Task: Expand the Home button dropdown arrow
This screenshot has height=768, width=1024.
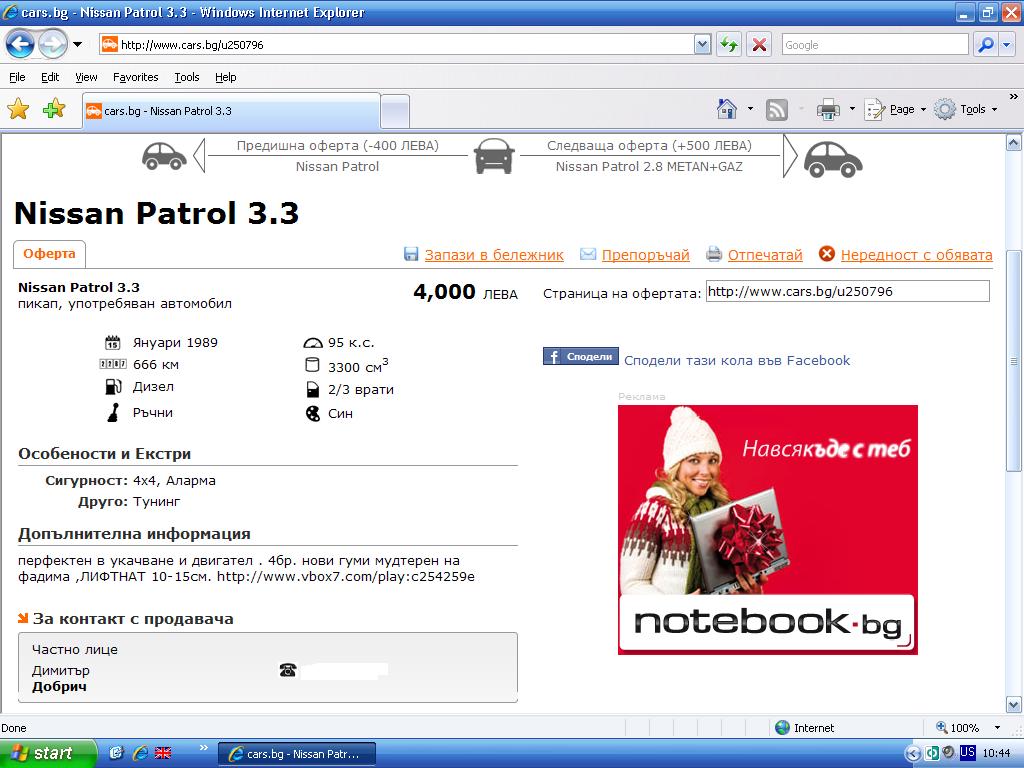Action: [750, 109]
